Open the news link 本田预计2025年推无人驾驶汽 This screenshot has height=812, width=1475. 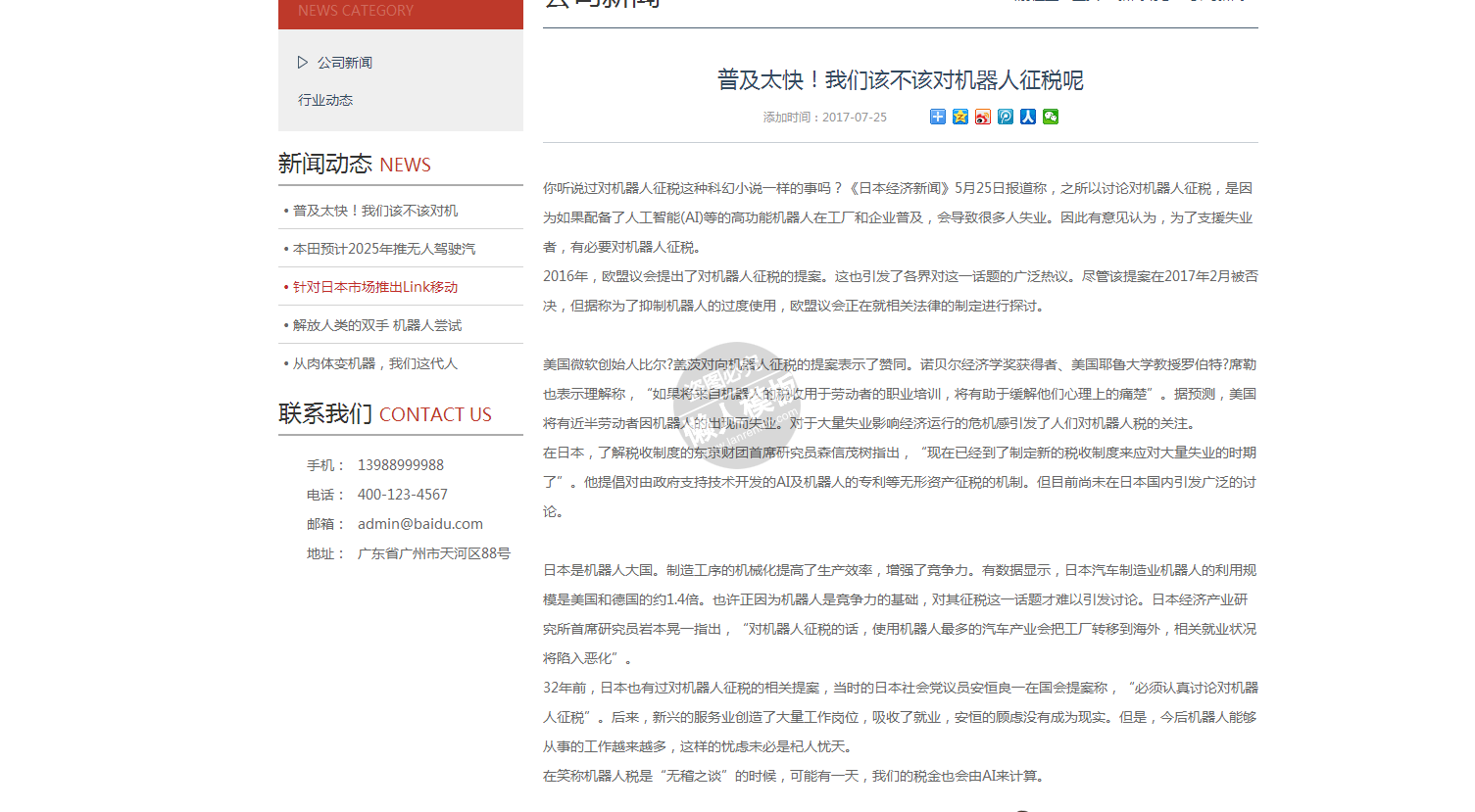coord(384,249)
